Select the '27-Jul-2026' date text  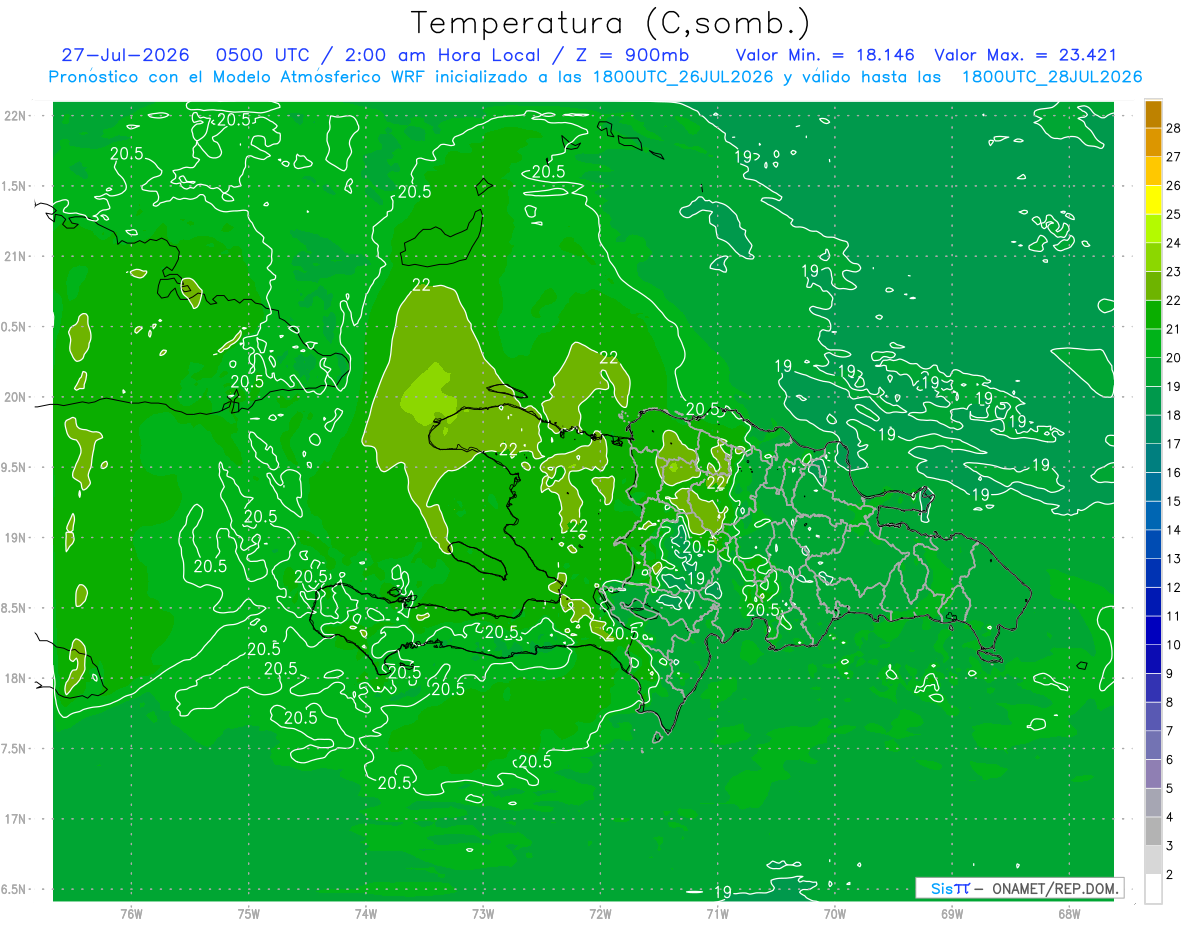coord(125,55)
